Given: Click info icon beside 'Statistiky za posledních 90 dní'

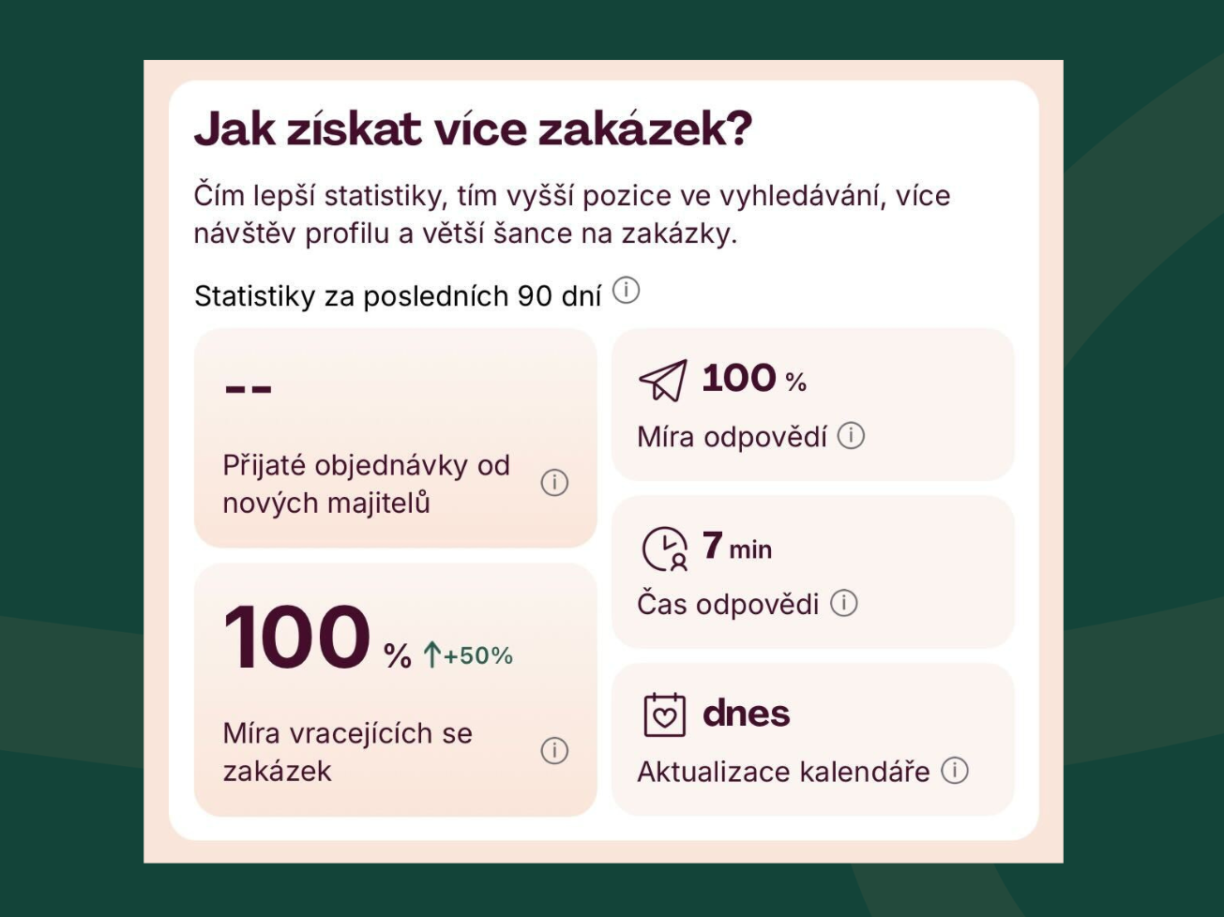Looking at the screenshot, I should [x=626, y=291].
